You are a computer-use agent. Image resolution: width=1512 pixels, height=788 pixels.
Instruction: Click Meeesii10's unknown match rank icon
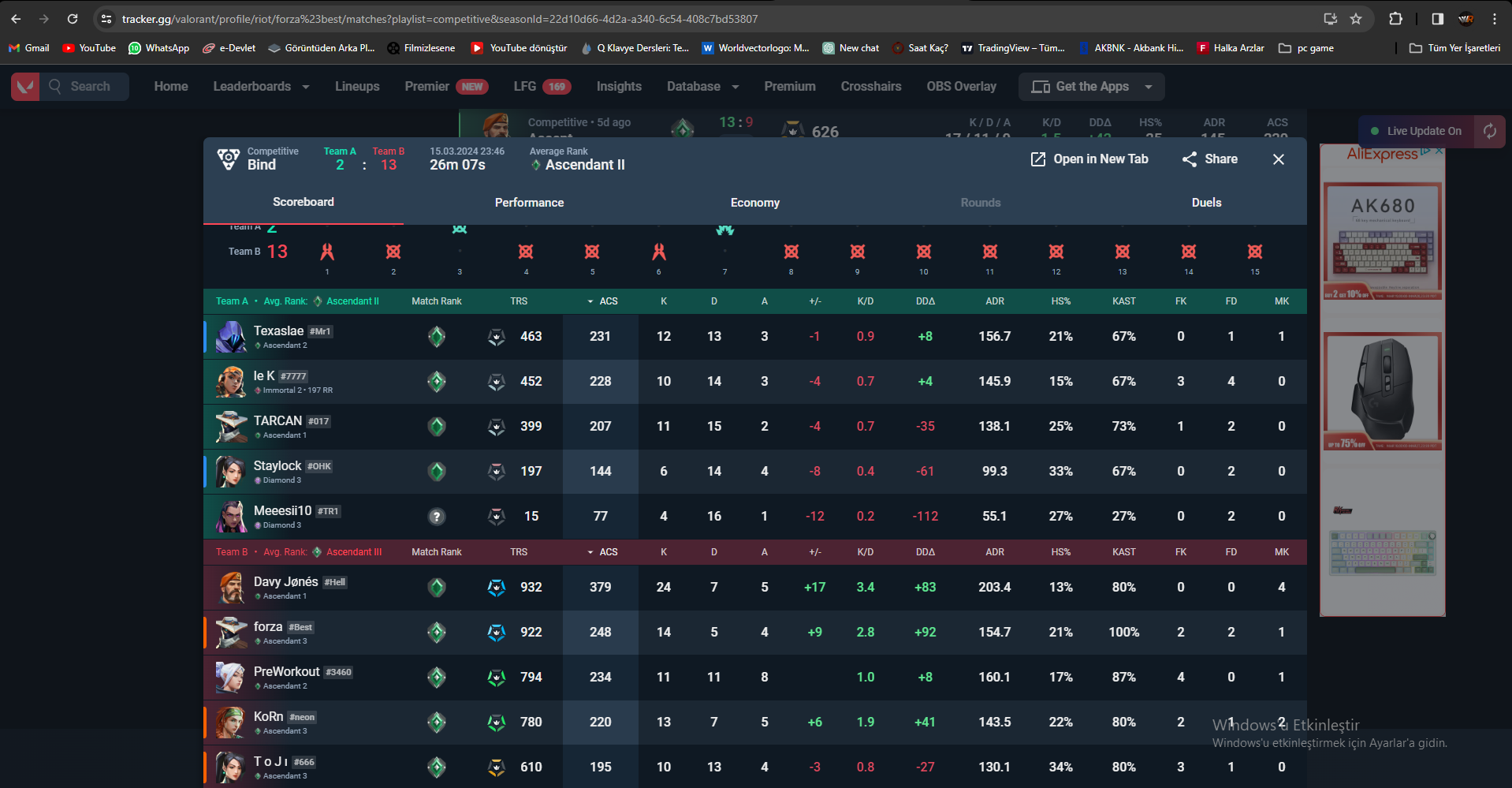coord(437,517)
